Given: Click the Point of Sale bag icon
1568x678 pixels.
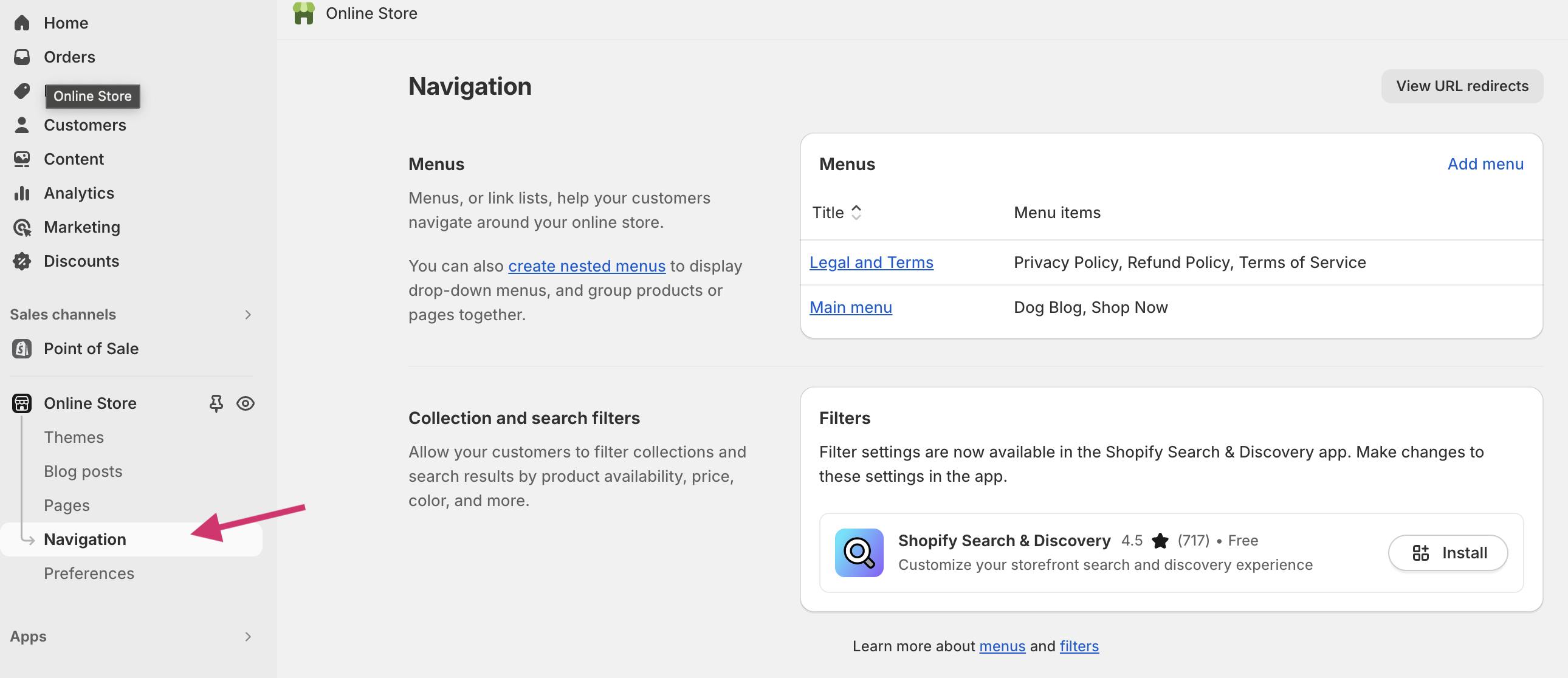Looking at the screenshot, I should (x=22, y=349).
